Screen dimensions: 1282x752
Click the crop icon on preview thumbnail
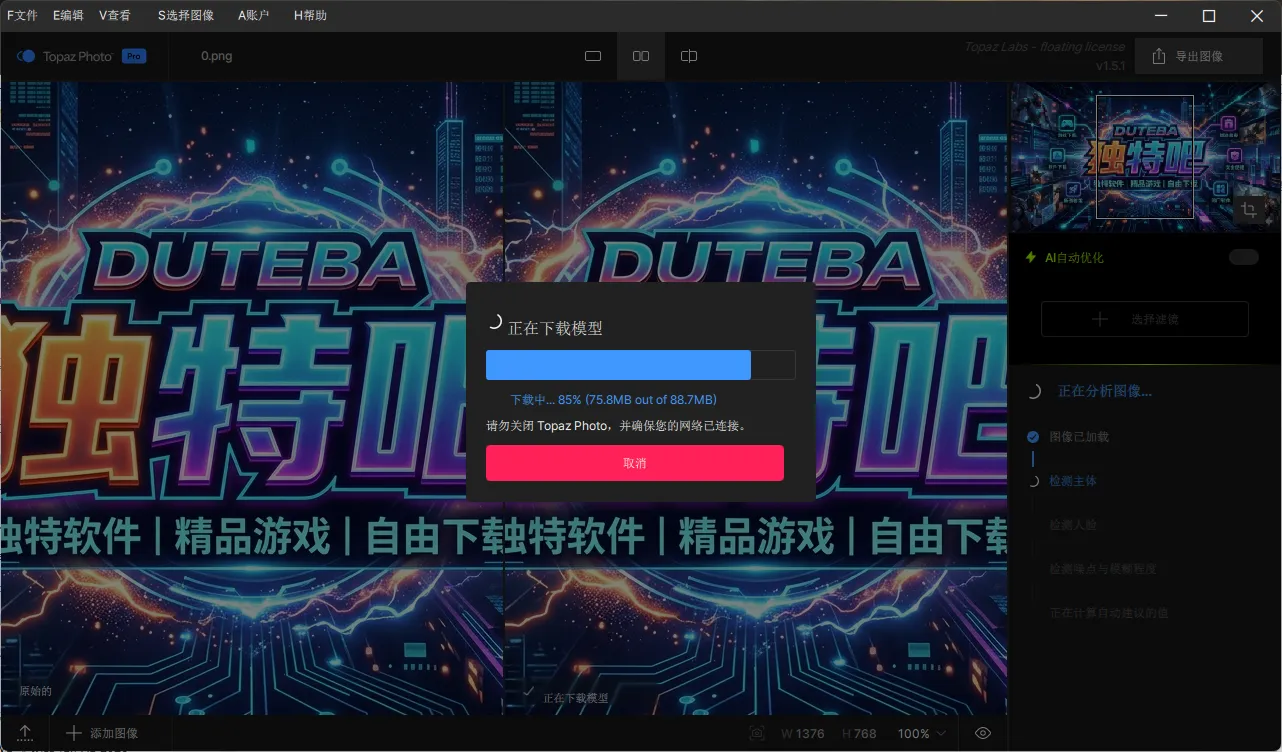pyautogui.click(x=1249, y=210)
